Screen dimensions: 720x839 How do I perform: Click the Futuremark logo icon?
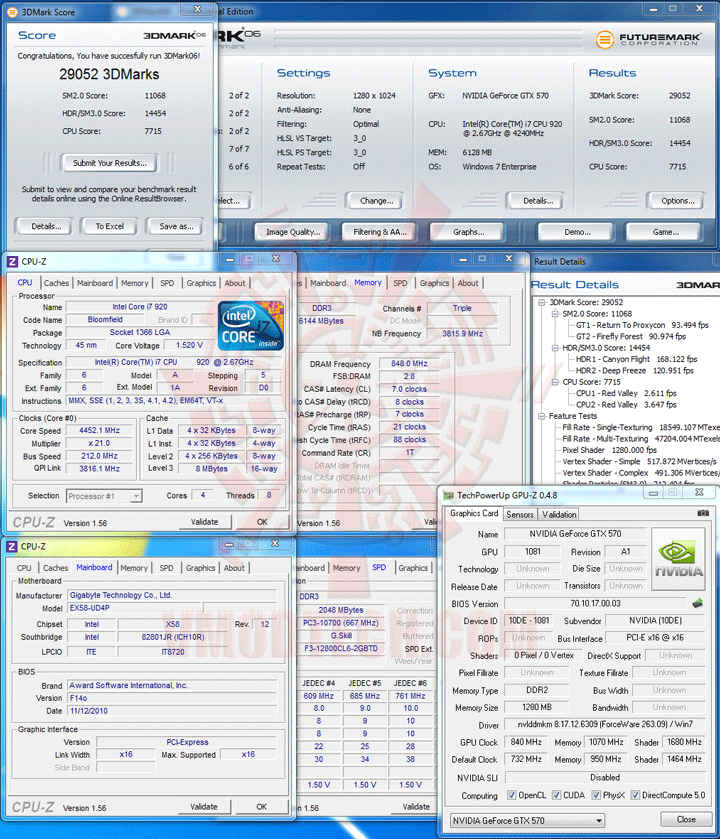(x=604, y=39)
